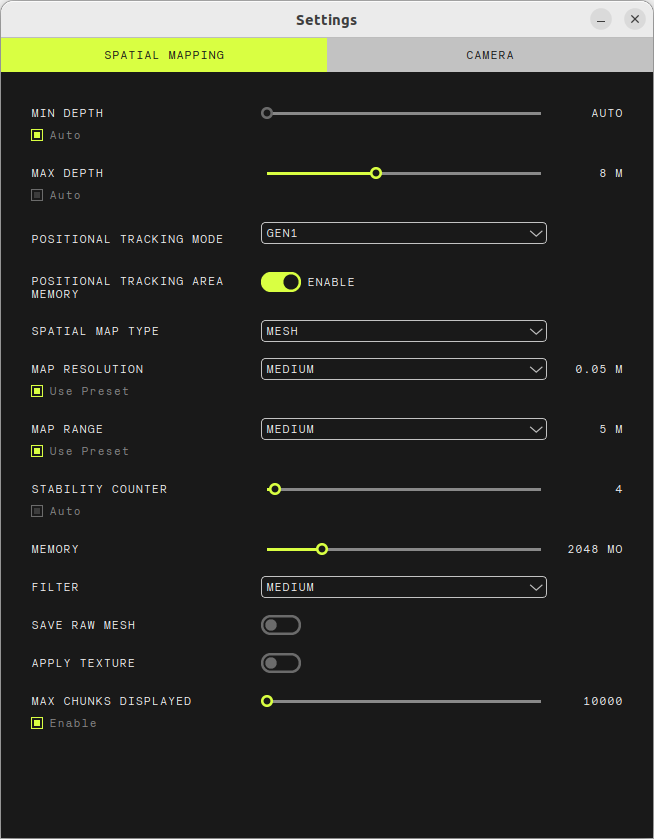Open the Positional Tracking Mode dropdown
Image resolution: width=654 pixels, height=839 pixels.
pyautogui.click(x=404, y=233)
